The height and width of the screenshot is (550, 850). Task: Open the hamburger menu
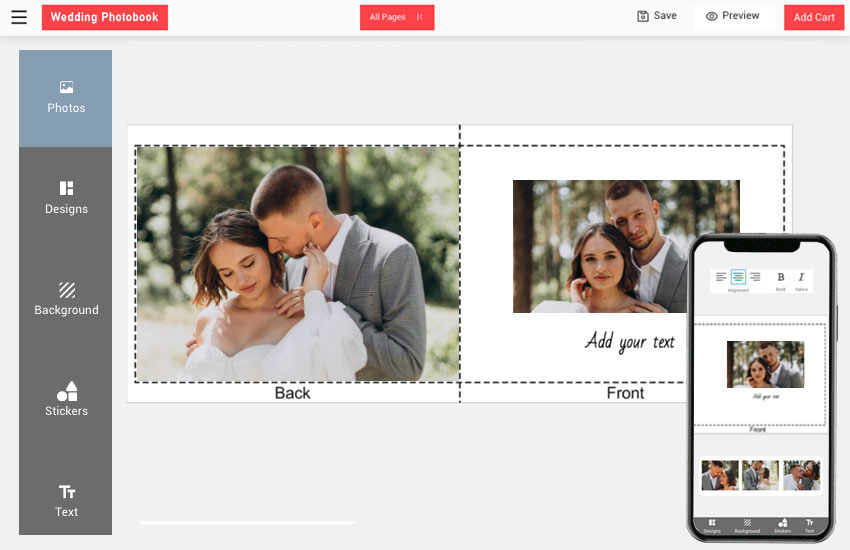coord(19,17)
